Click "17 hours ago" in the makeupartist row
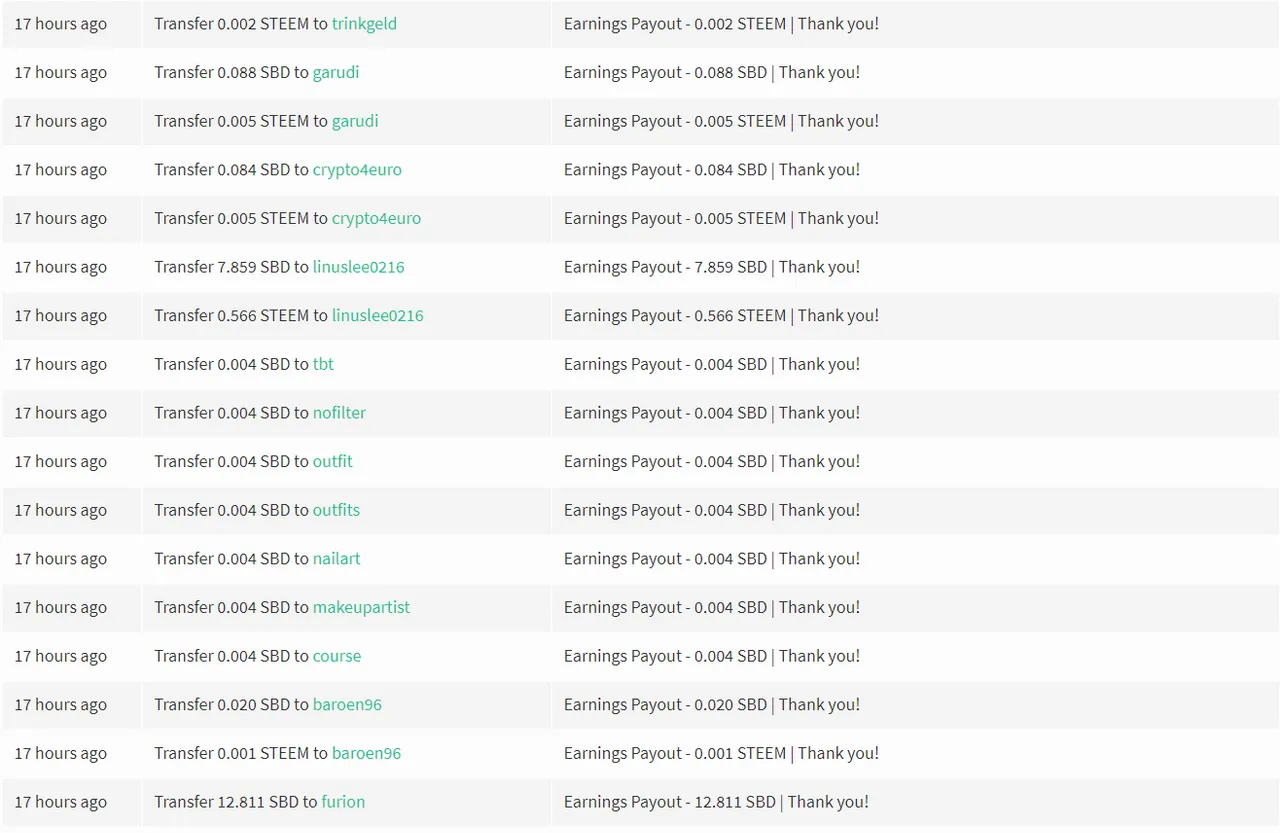The image size is (1280, 833). 60,608
